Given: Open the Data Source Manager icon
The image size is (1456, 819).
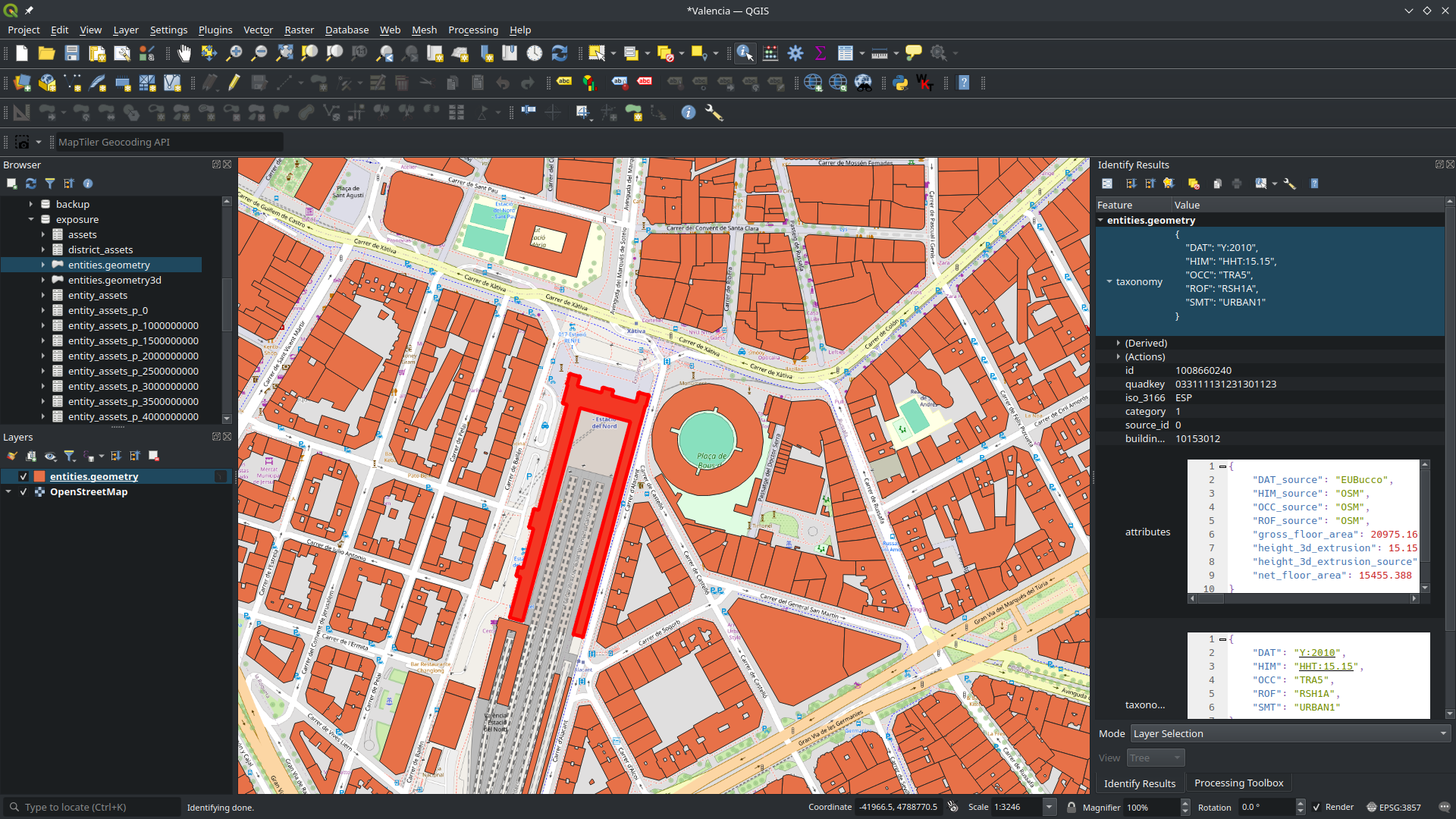Looking at the screenshot, I should 22,83.
